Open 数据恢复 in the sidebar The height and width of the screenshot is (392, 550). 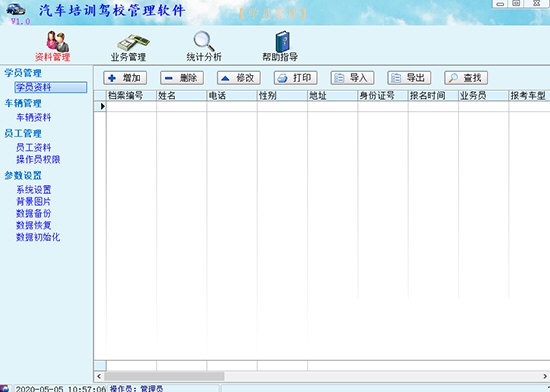click(34, 225)
